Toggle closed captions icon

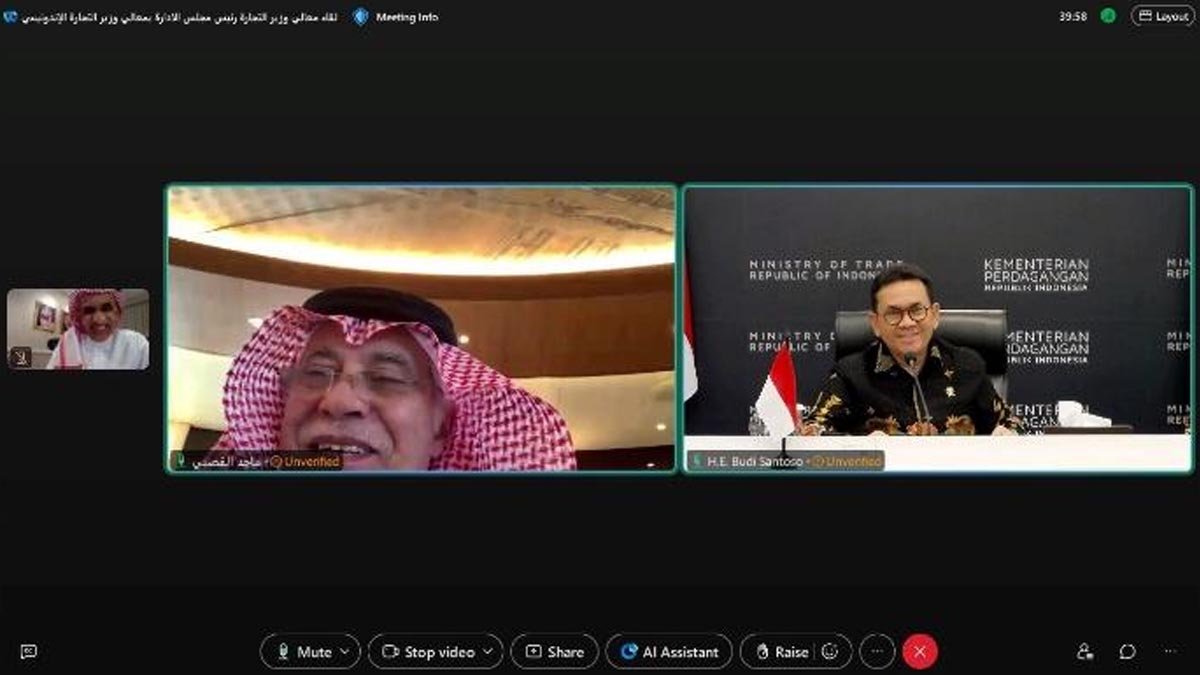click(x=29, y=652)
